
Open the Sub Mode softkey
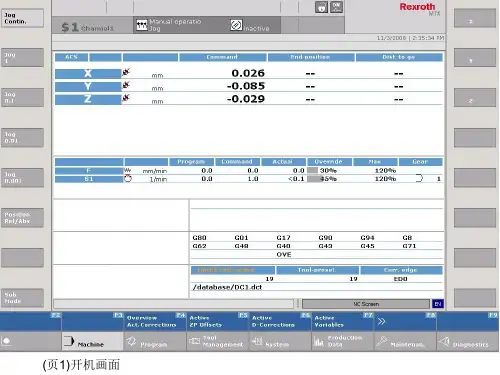click(22, 298)
